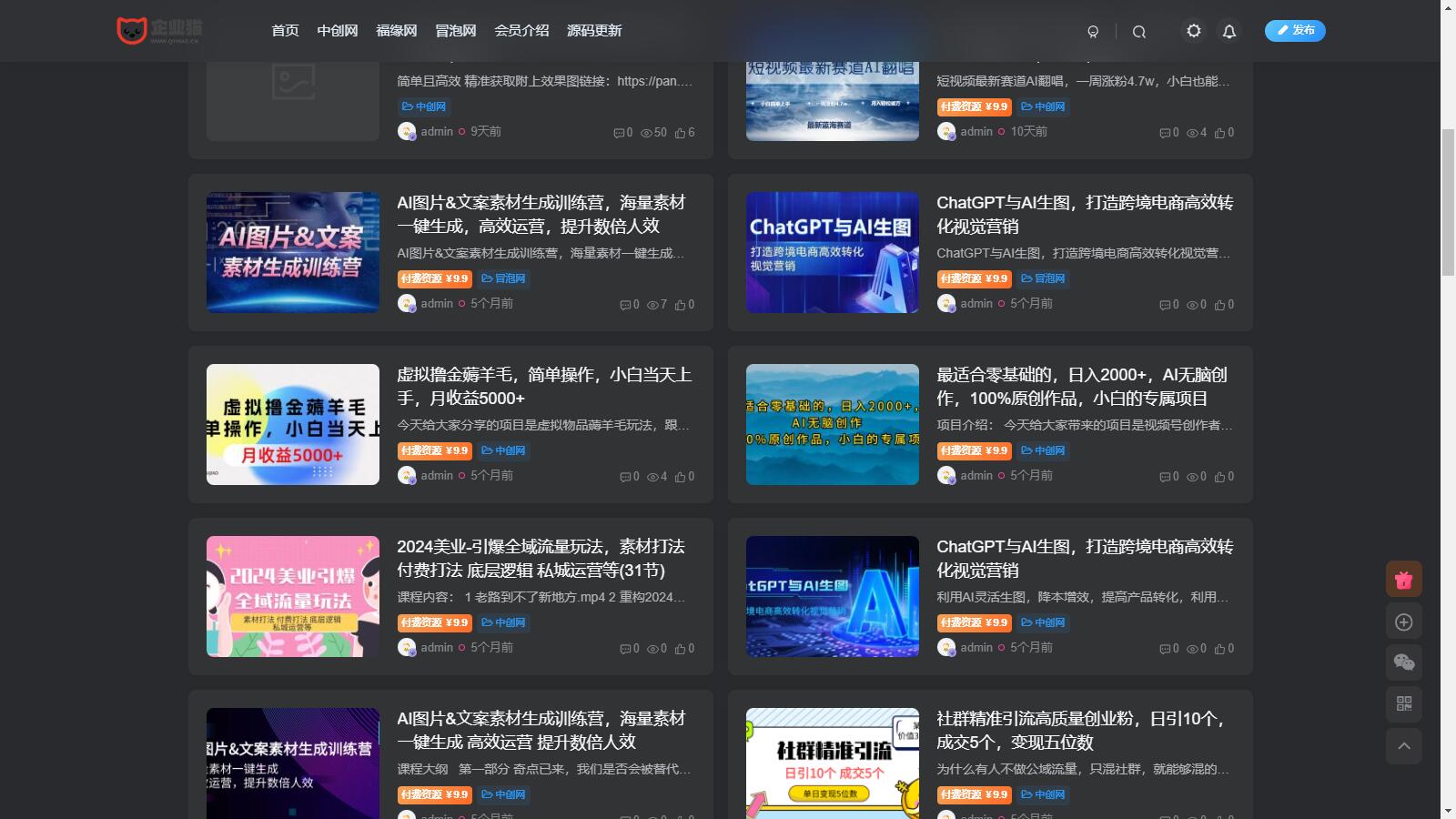Click thumbnail of 最适合零基础 post

(833, 424)
